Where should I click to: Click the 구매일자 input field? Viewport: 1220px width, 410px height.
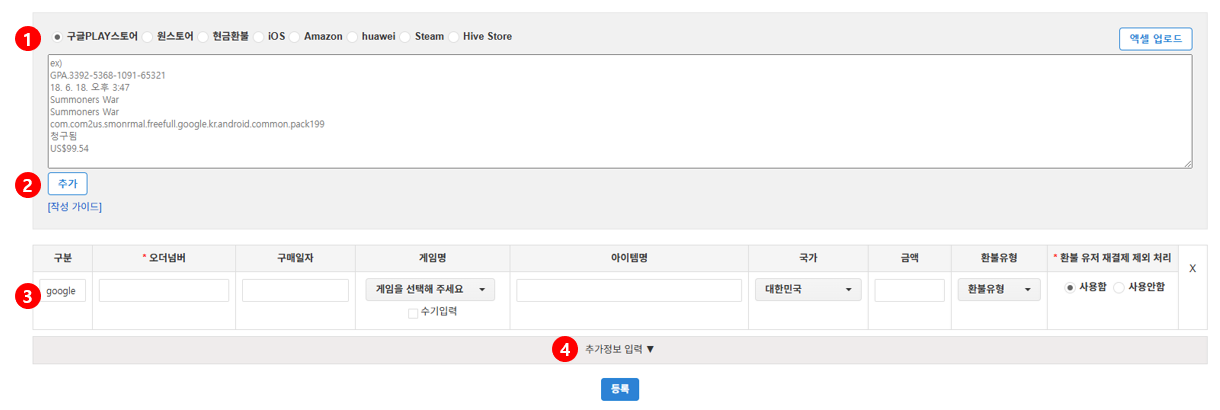[294, 290]
